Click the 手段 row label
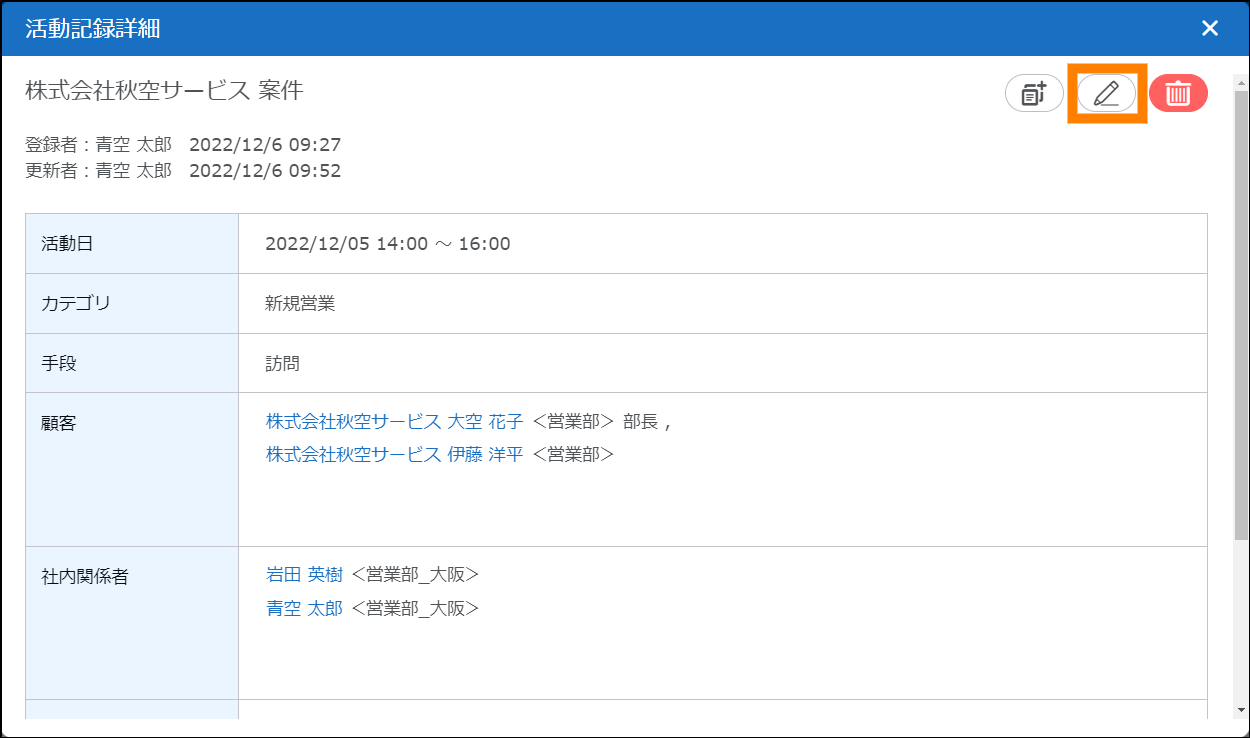 [x=59, y=363]
